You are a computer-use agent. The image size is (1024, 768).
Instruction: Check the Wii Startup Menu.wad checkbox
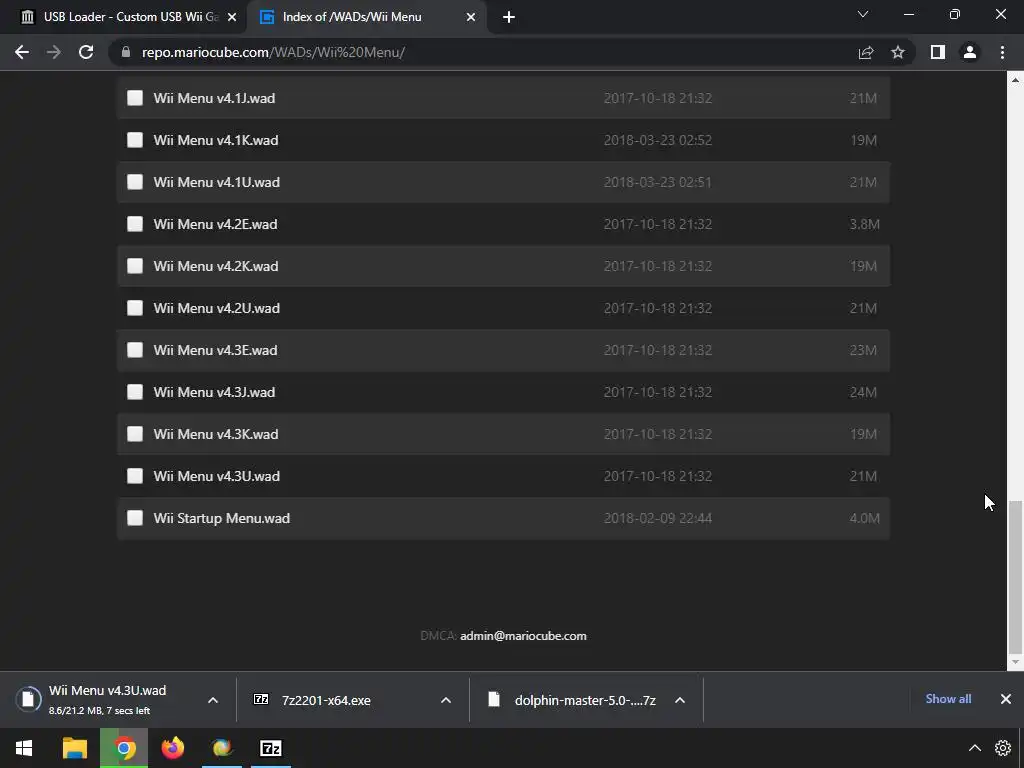pos(135,518)
